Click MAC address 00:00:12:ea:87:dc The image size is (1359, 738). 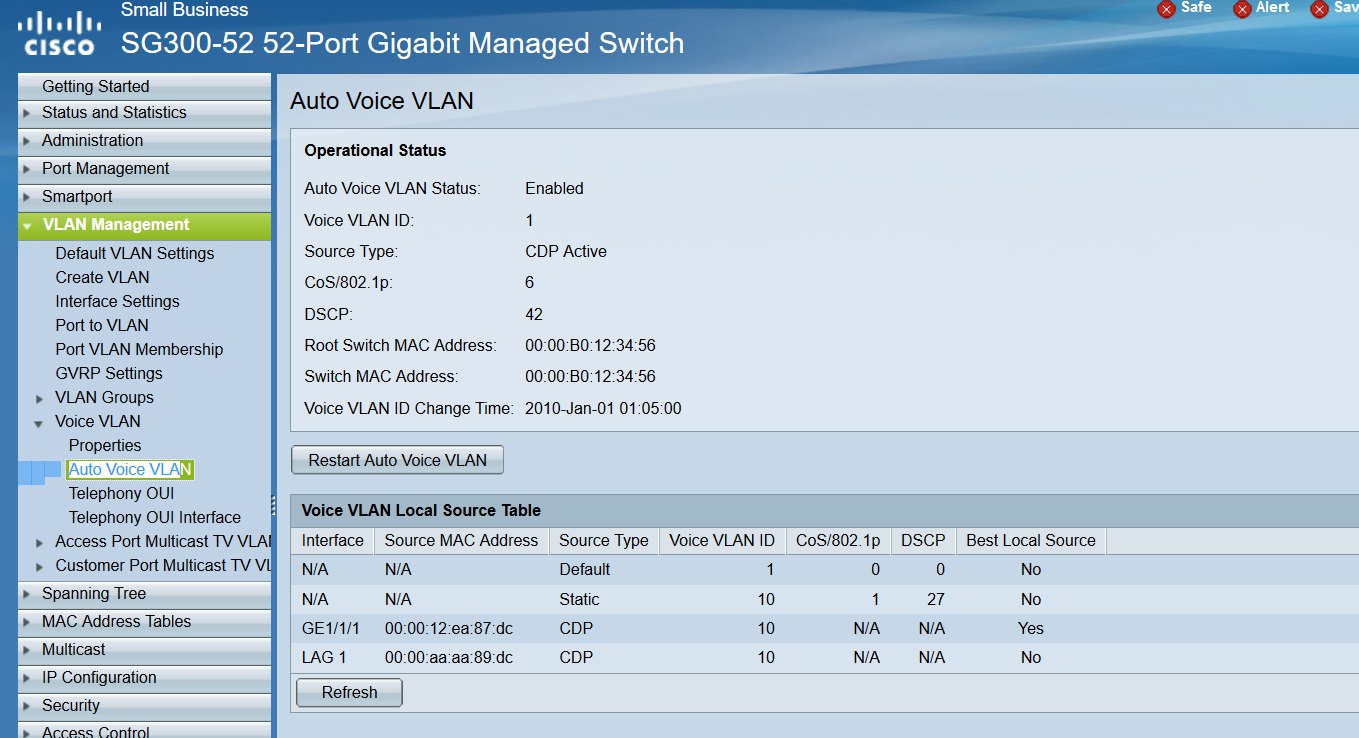449,628
